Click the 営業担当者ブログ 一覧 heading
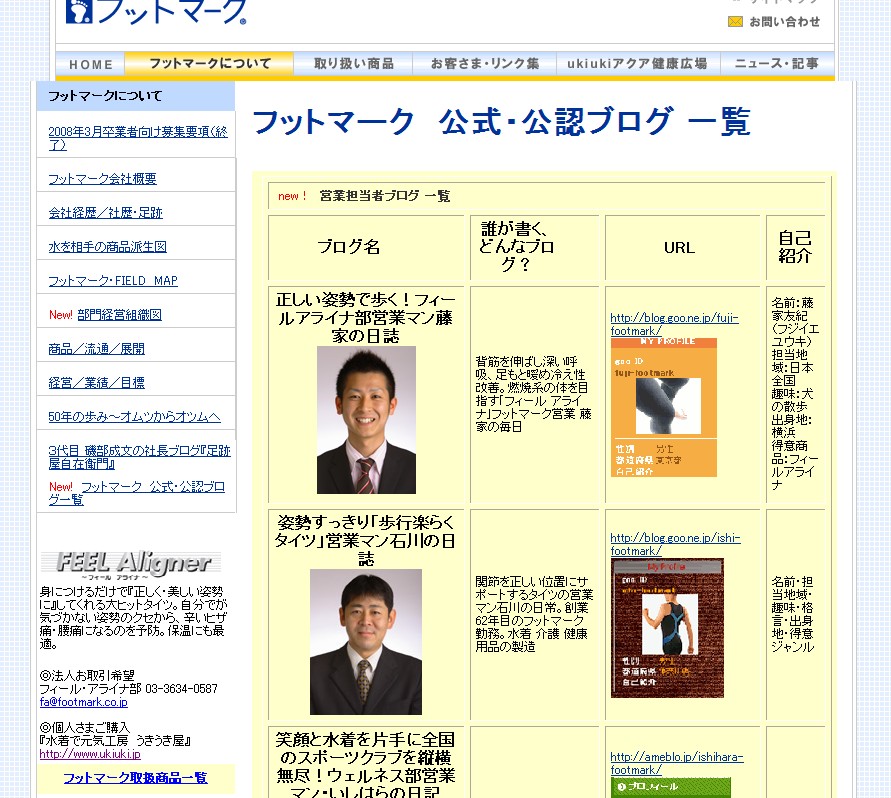This screenshot has height=798, width=891. (x=385, y=196)
